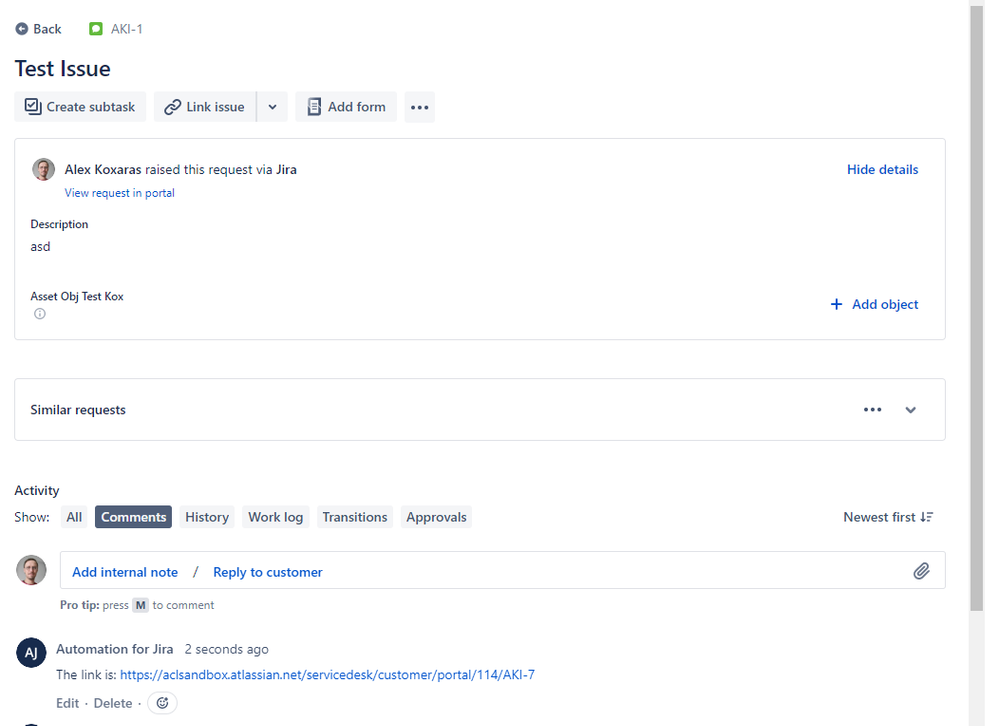Viewport: 999px width, 726px height.
Task: Click the plus icon beside Add object
Action: pos(837,304)
